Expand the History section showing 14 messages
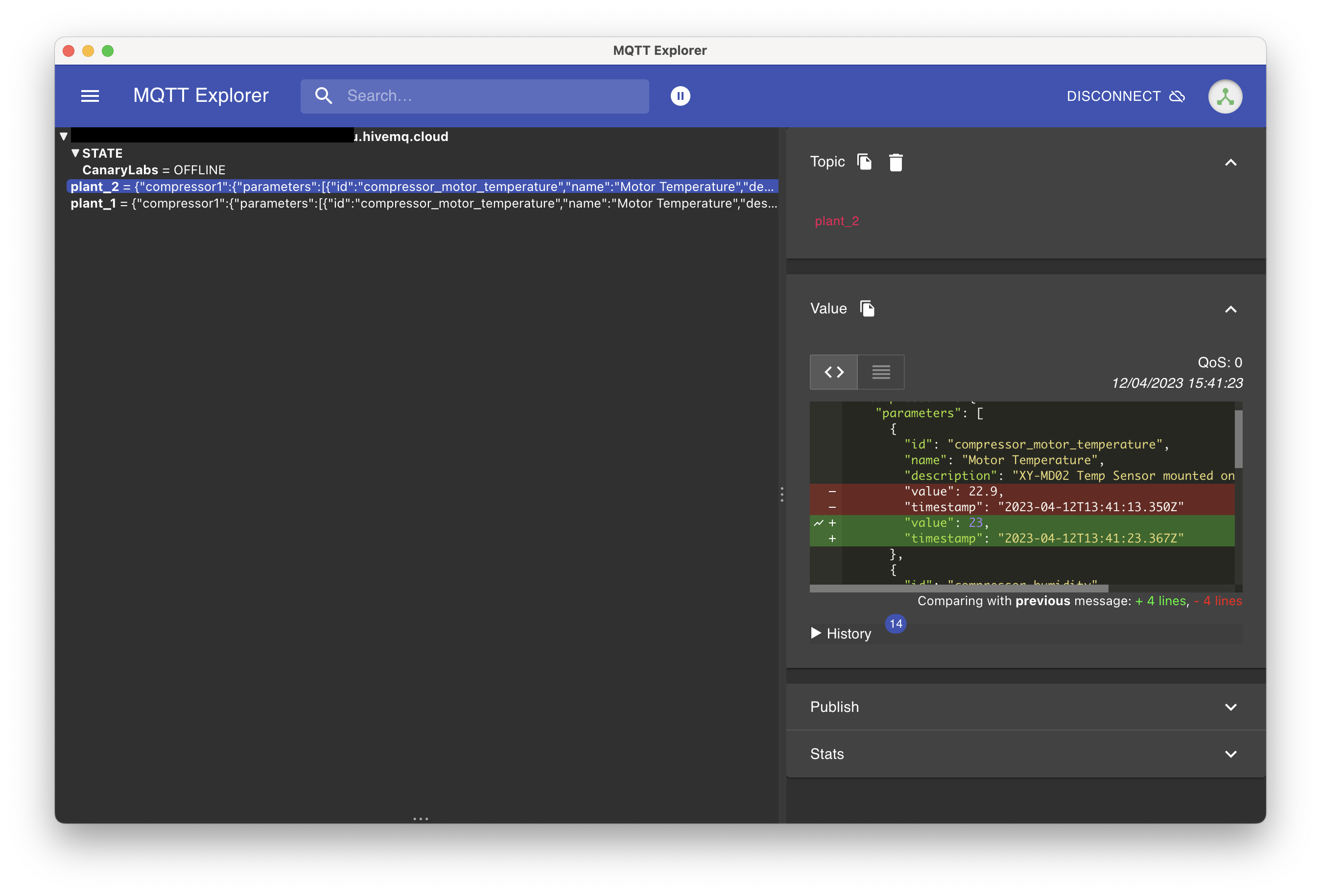Image resolution: width=1321 pixels, height=896 pixels. (848, 634)
